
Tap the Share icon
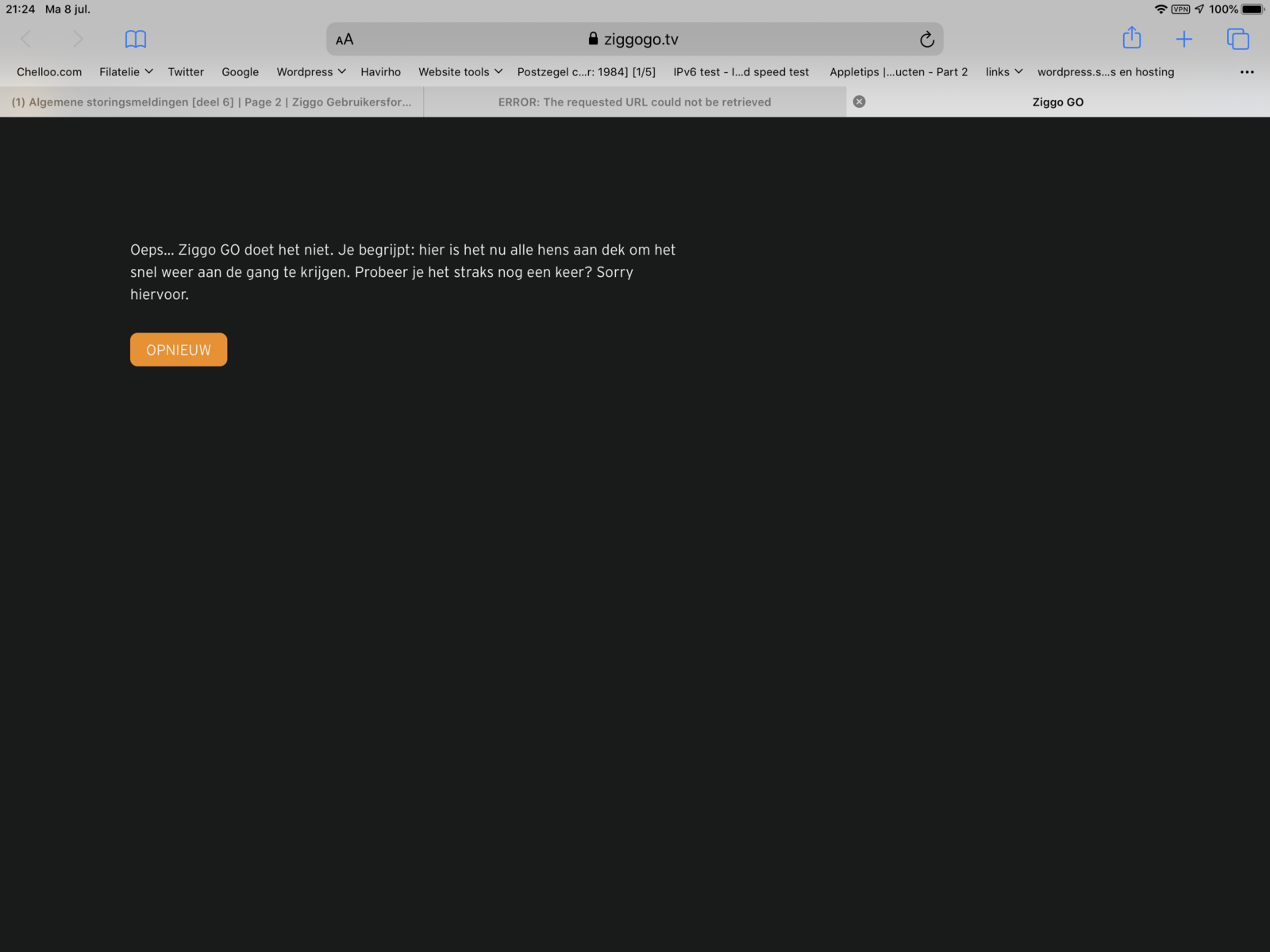(x=1132, y=38)
